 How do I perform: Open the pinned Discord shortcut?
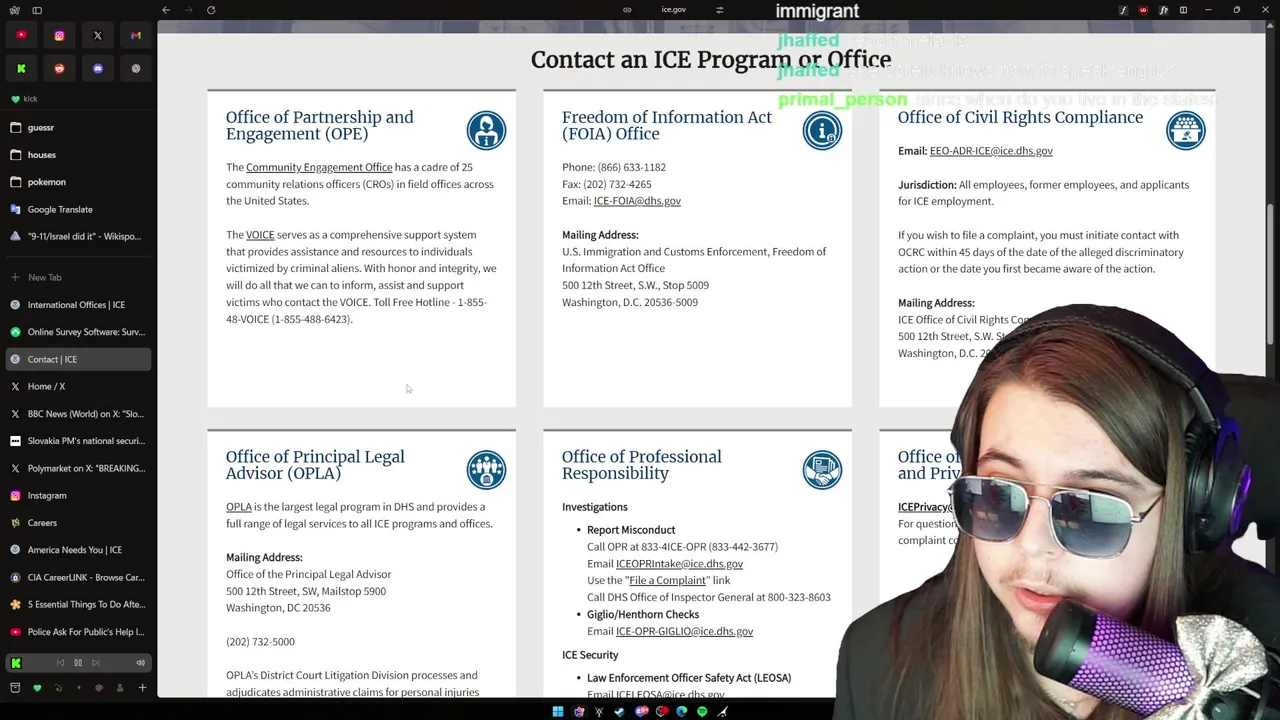point(98,68)
